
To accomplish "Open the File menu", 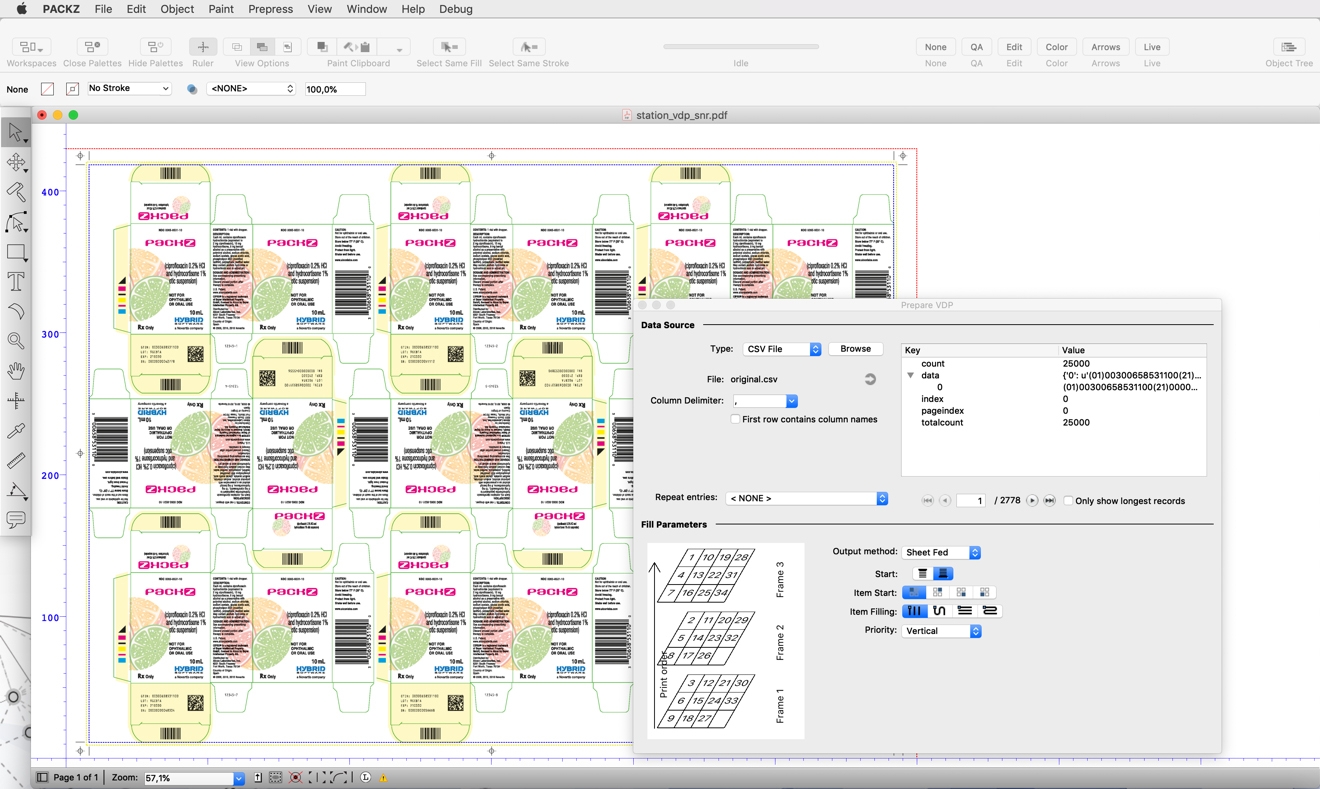I will (x=103, y=9).
